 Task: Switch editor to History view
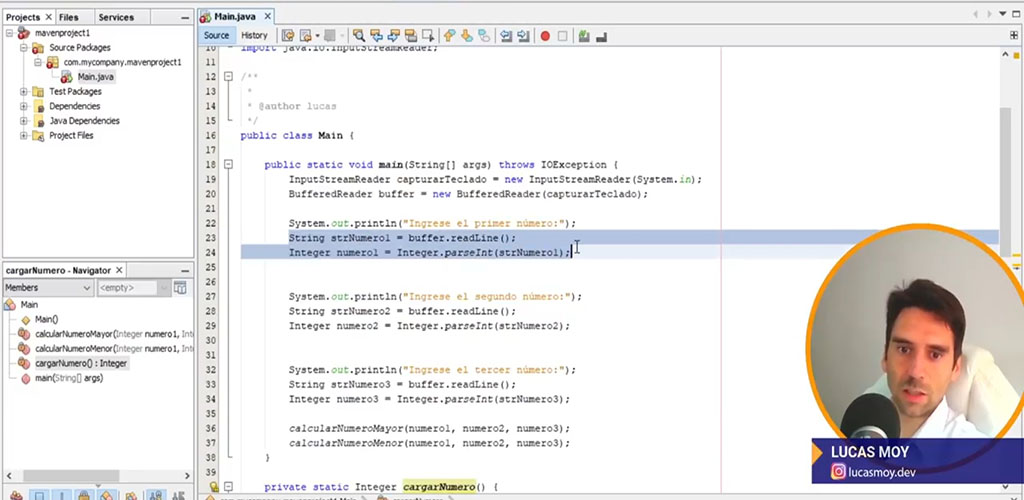pos(254,36)
